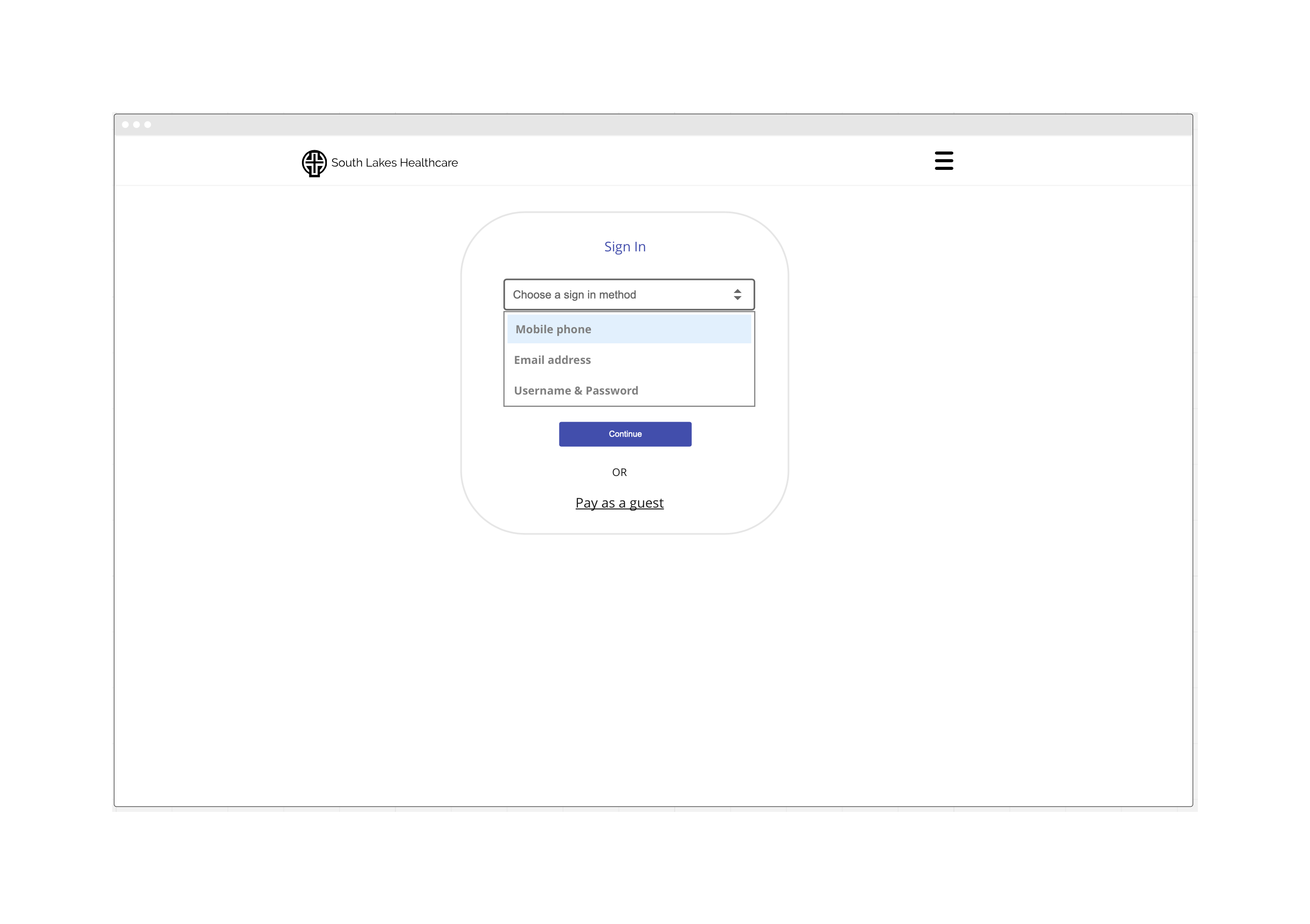This screenshot has width=1310, height=924.
Task: Click the up arrow in sign in selector
Action: 737,291
